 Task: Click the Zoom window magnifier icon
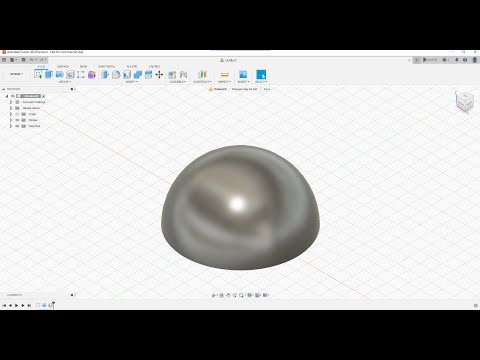241,295
